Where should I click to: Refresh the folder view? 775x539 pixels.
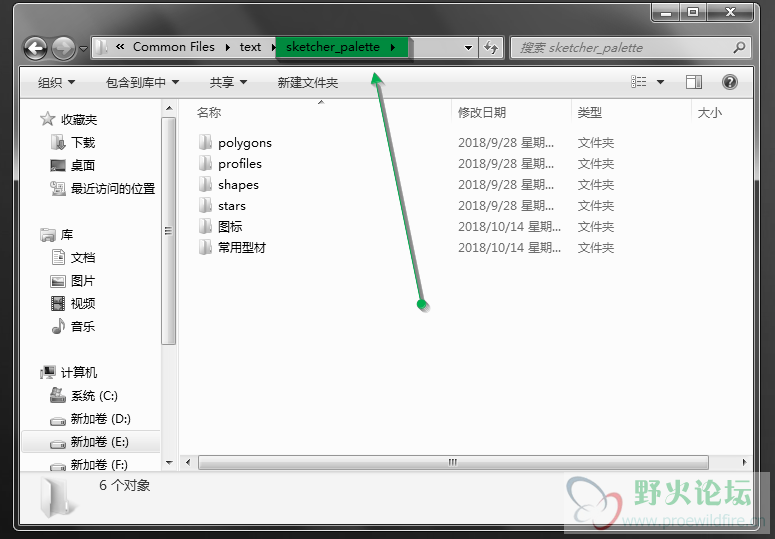coord(490,48)
